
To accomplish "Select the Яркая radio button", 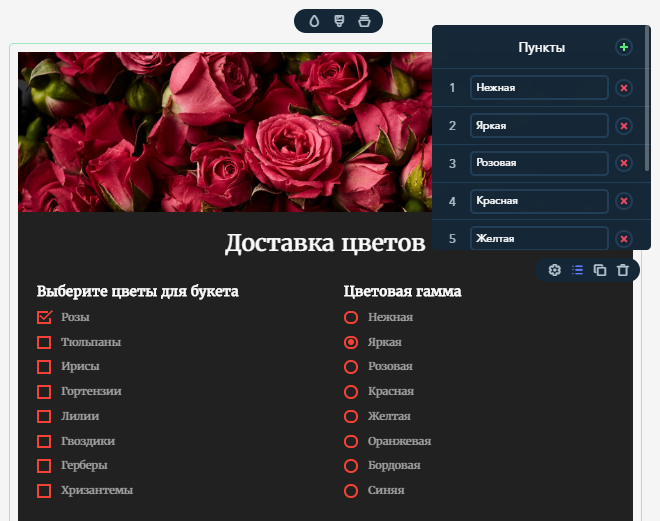I will [x=351, y=342].
